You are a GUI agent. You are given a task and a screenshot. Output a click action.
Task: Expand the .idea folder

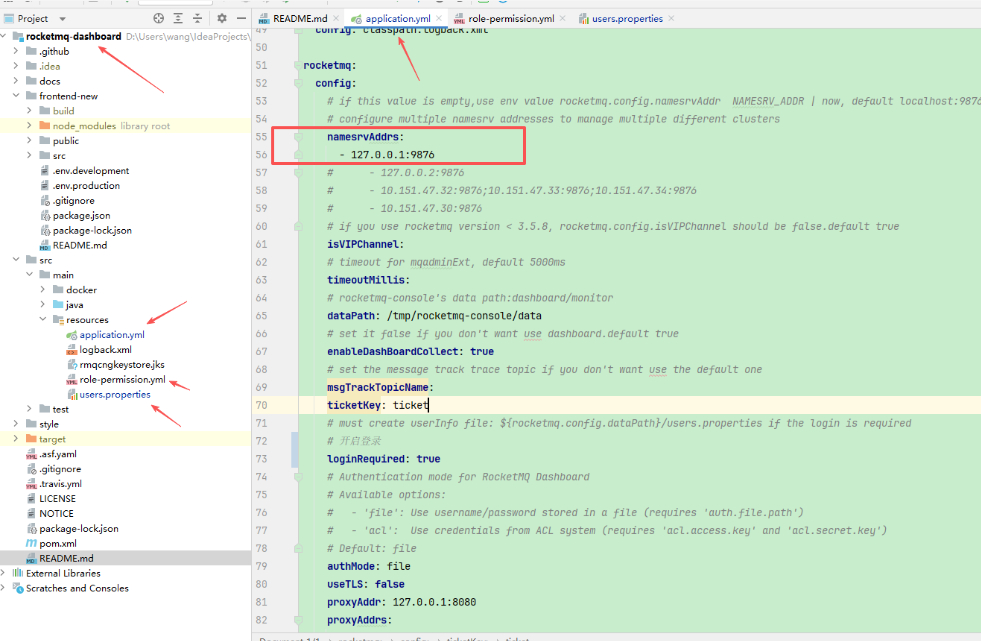[x=16, y=66]
